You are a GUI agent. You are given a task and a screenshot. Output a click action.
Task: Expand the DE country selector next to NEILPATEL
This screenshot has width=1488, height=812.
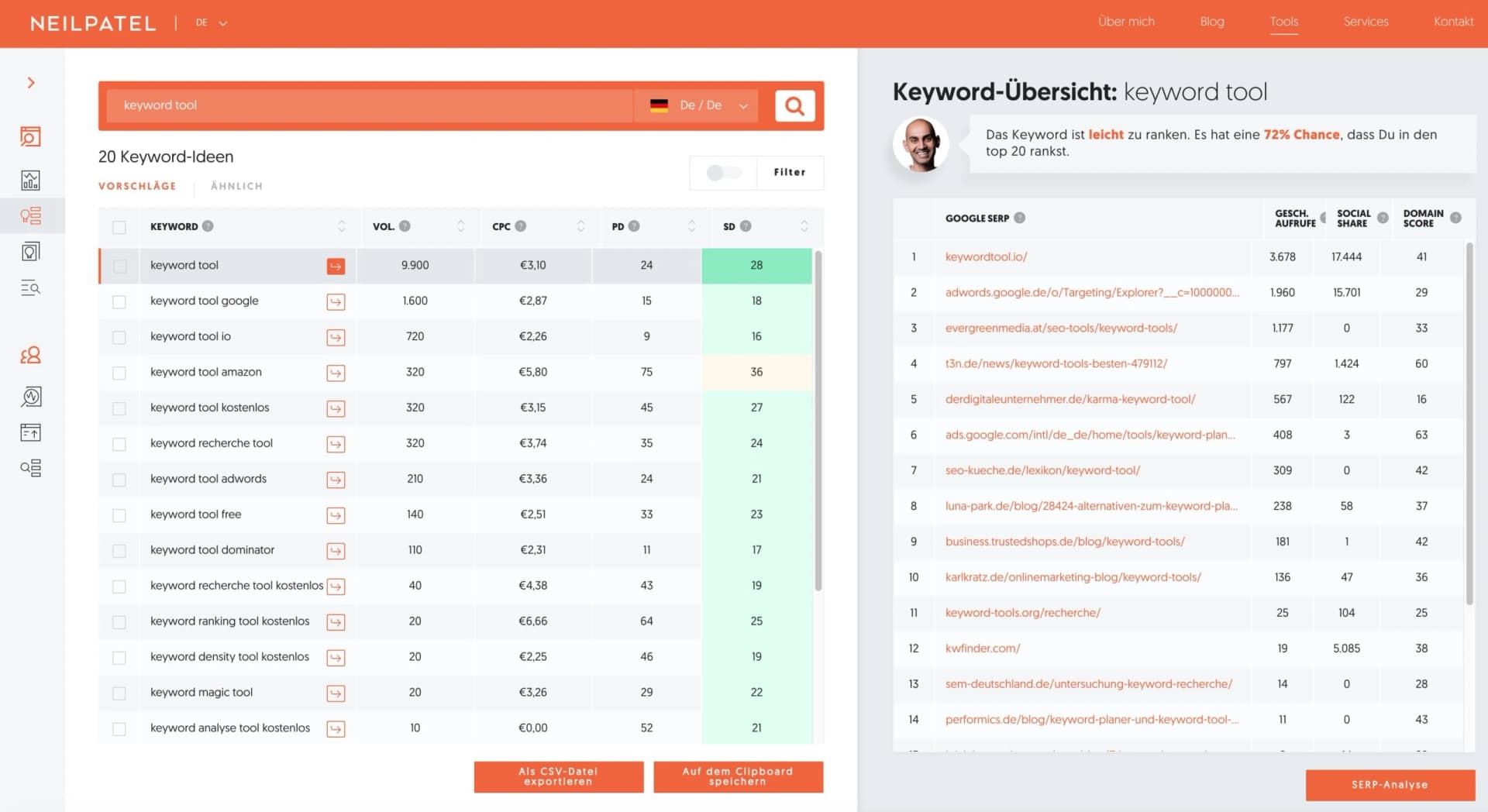tap(211, 22)
